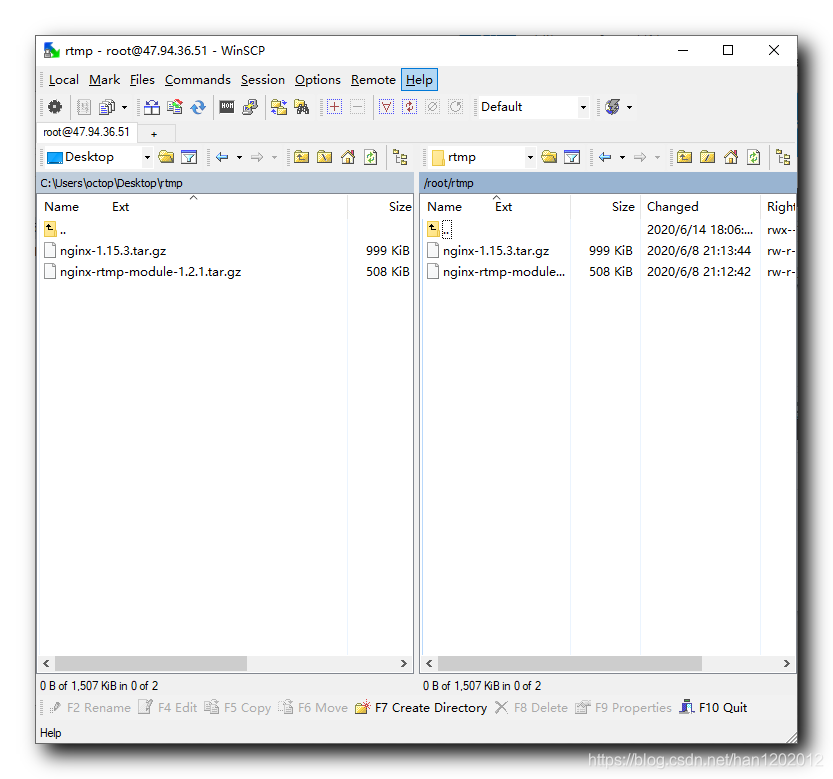This screenshot has height=779, width=833.
Task: Click F7 Create Directory button
Action: click(x=421, y=708)
